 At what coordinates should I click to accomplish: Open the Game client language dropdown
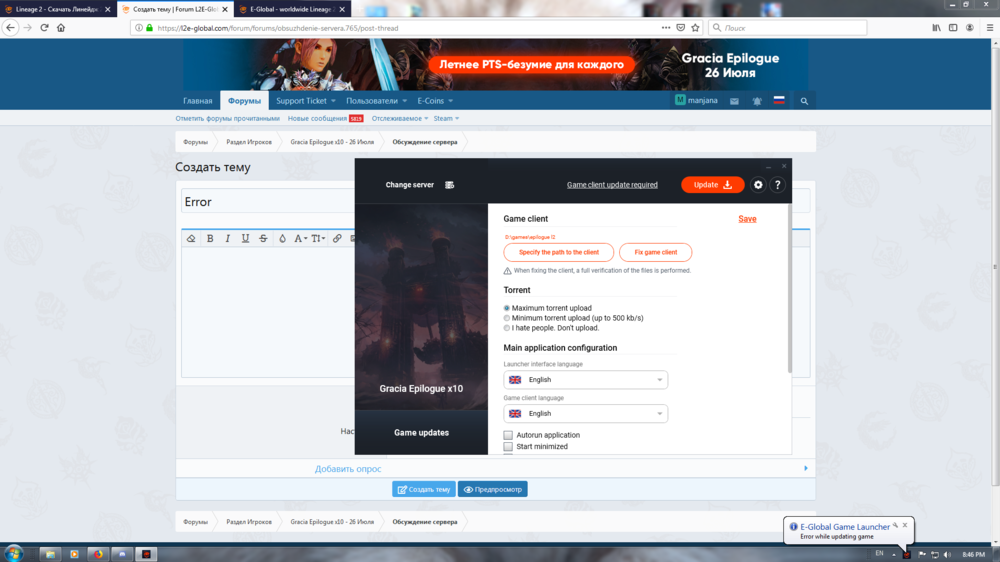coord(585,413)
